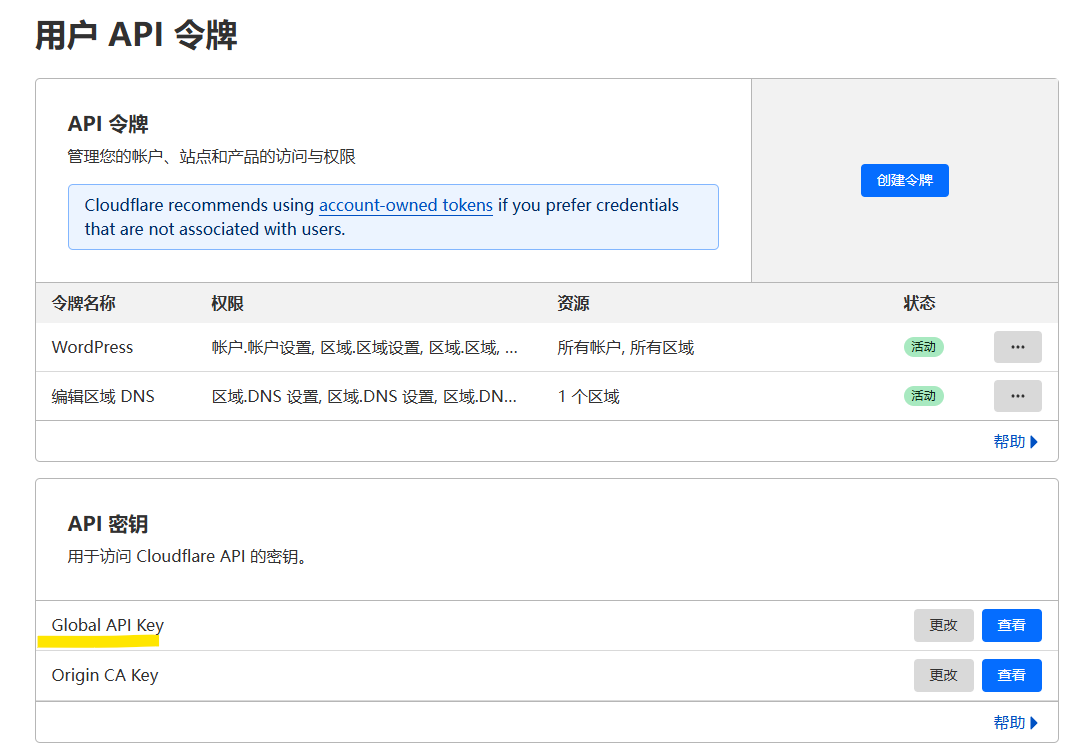Click the 活动 status badge for WordPress
Viewport: 1067px width, 749px height.
923,347
